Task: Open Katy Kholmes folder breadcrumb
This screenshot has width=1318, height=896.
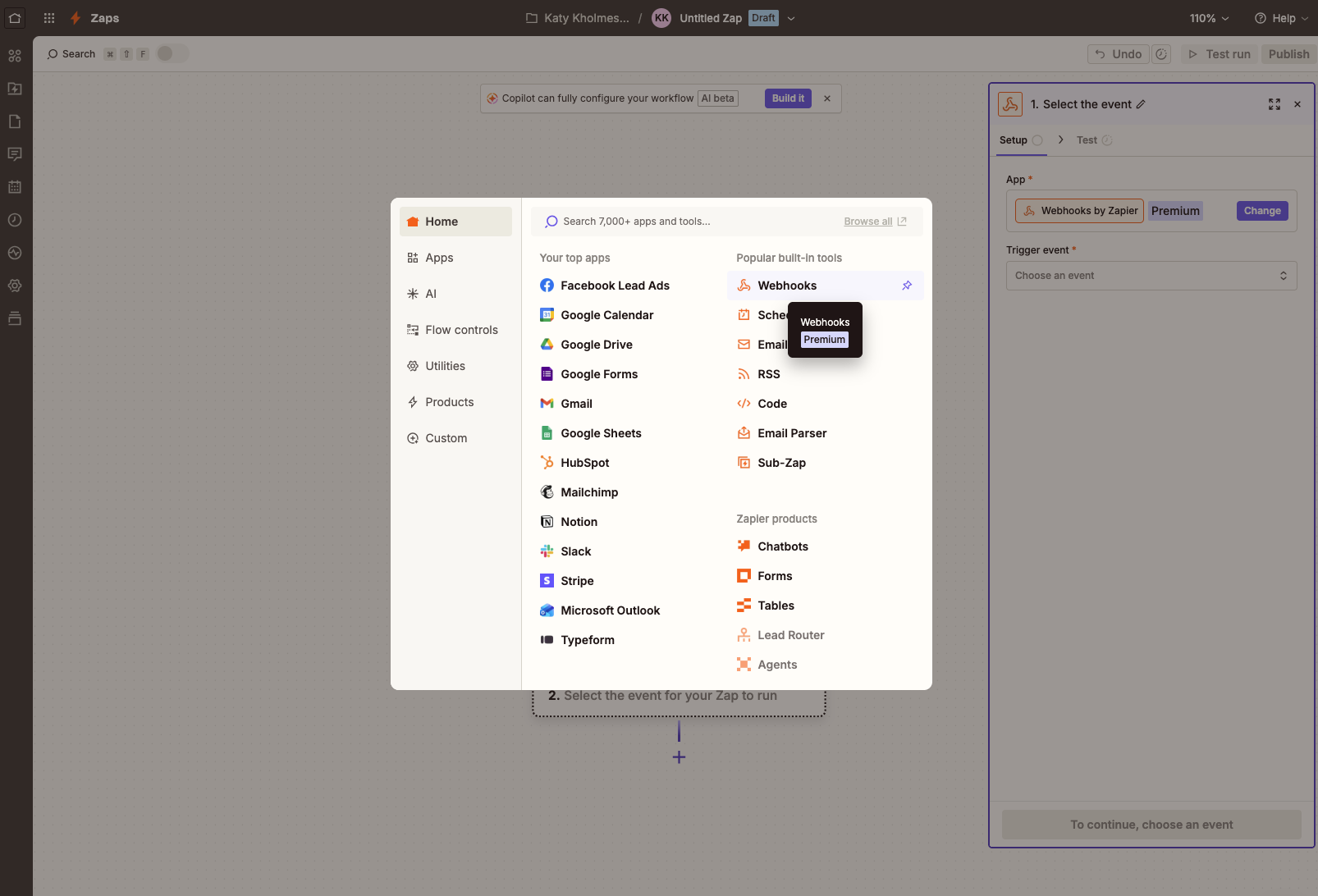Action: [578, 18]
